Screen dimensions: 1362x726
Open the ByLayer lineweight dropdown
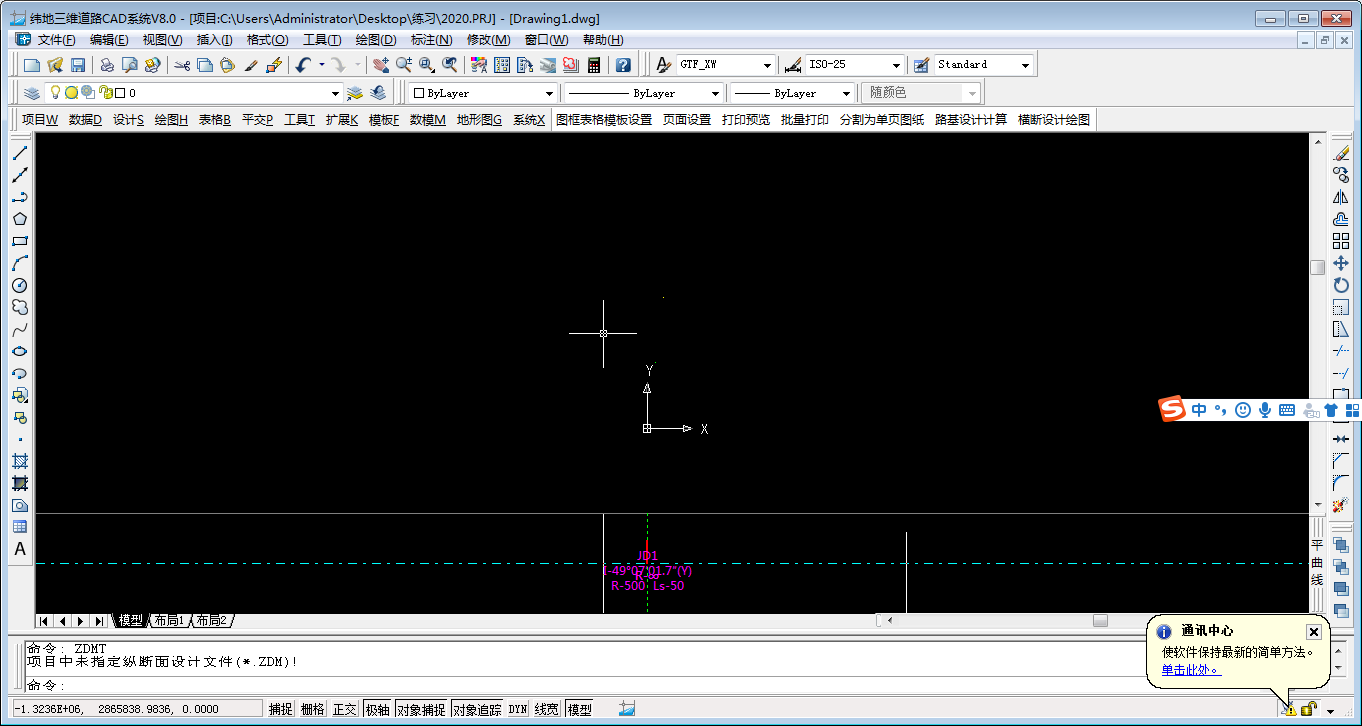tap(846, 93)
